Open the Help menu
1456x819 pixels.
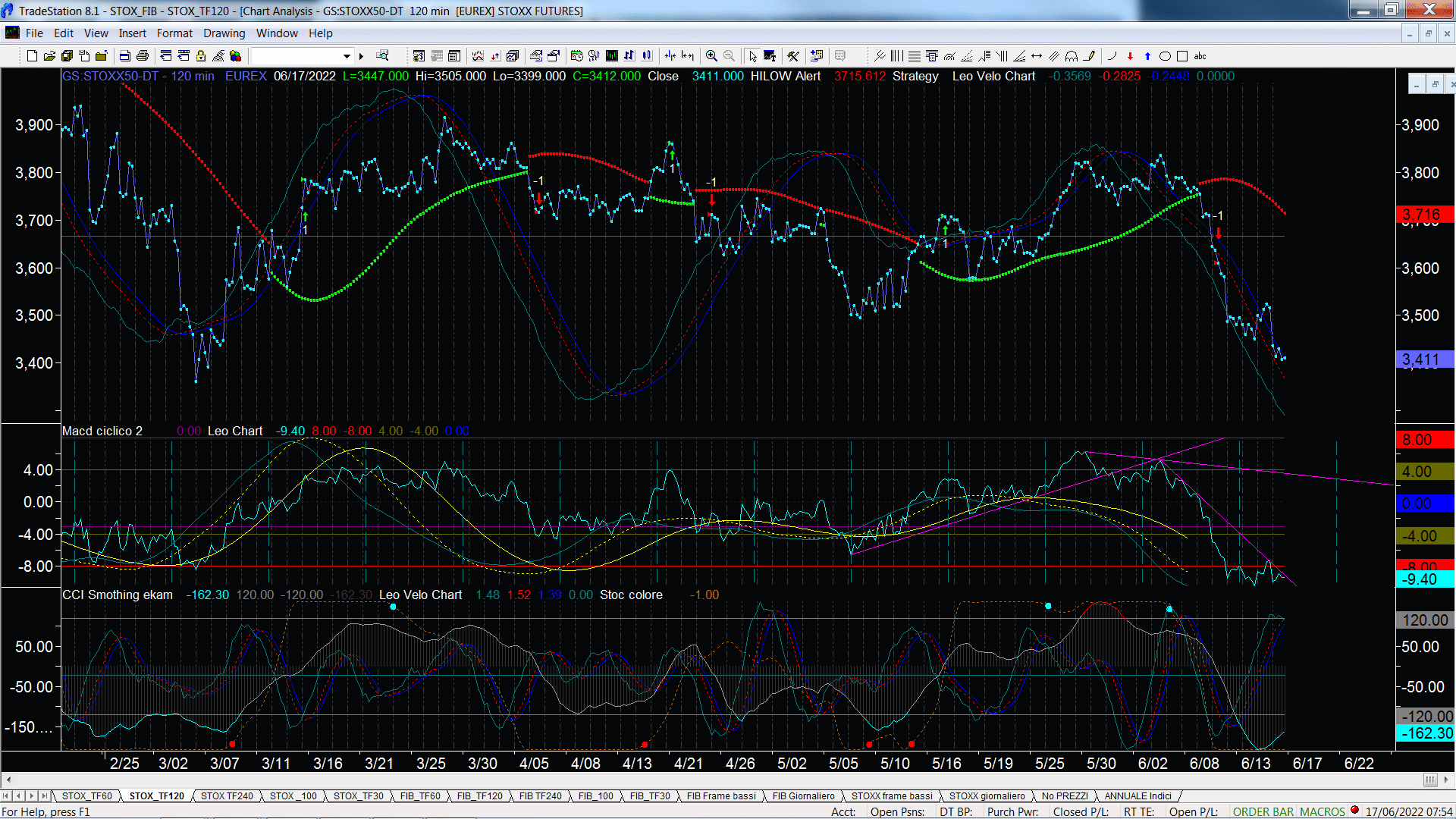click(320, 33)
